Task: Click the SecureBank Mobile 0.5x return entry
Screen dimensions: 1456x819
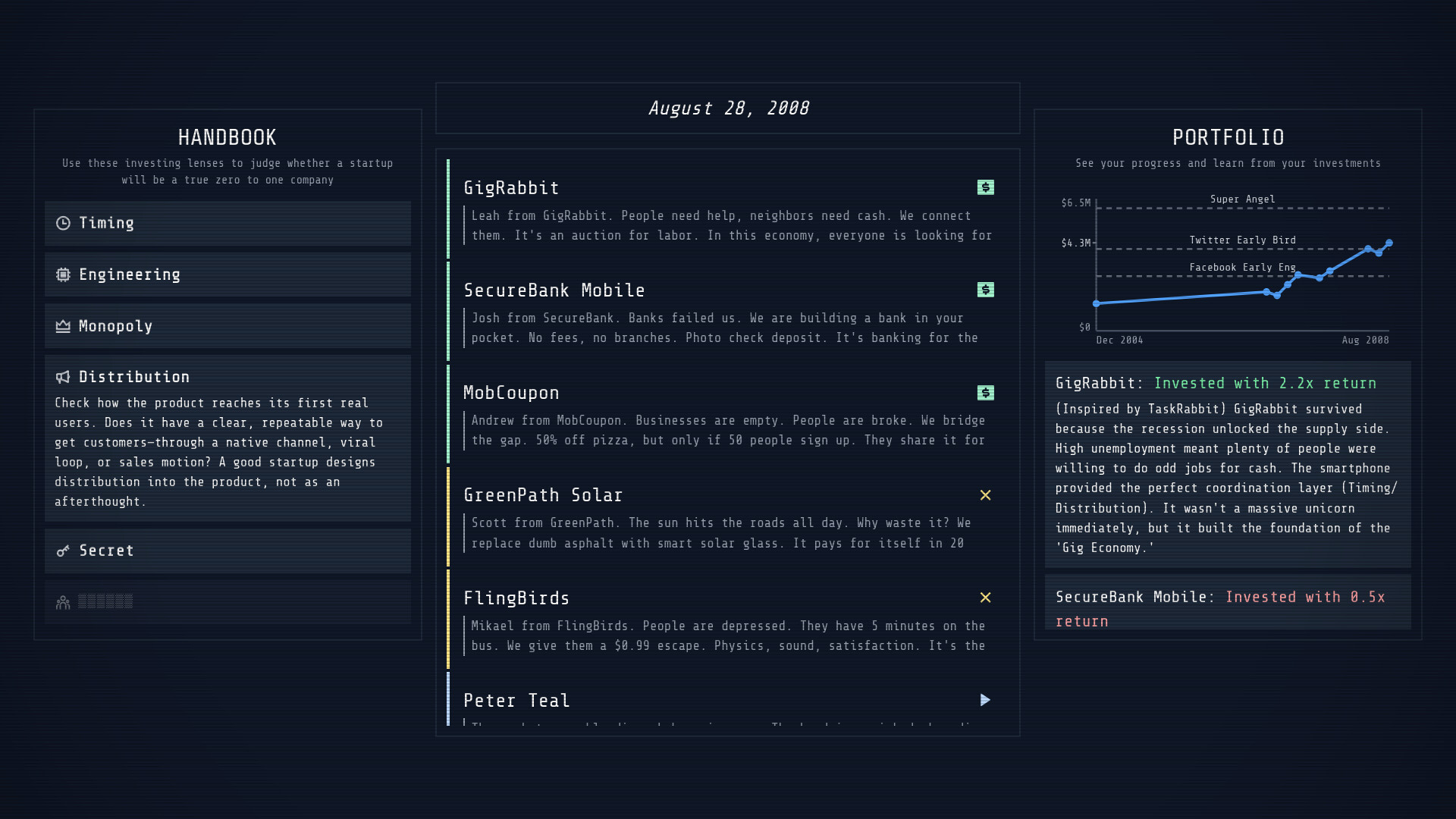Action: [x=1227, y=608]
